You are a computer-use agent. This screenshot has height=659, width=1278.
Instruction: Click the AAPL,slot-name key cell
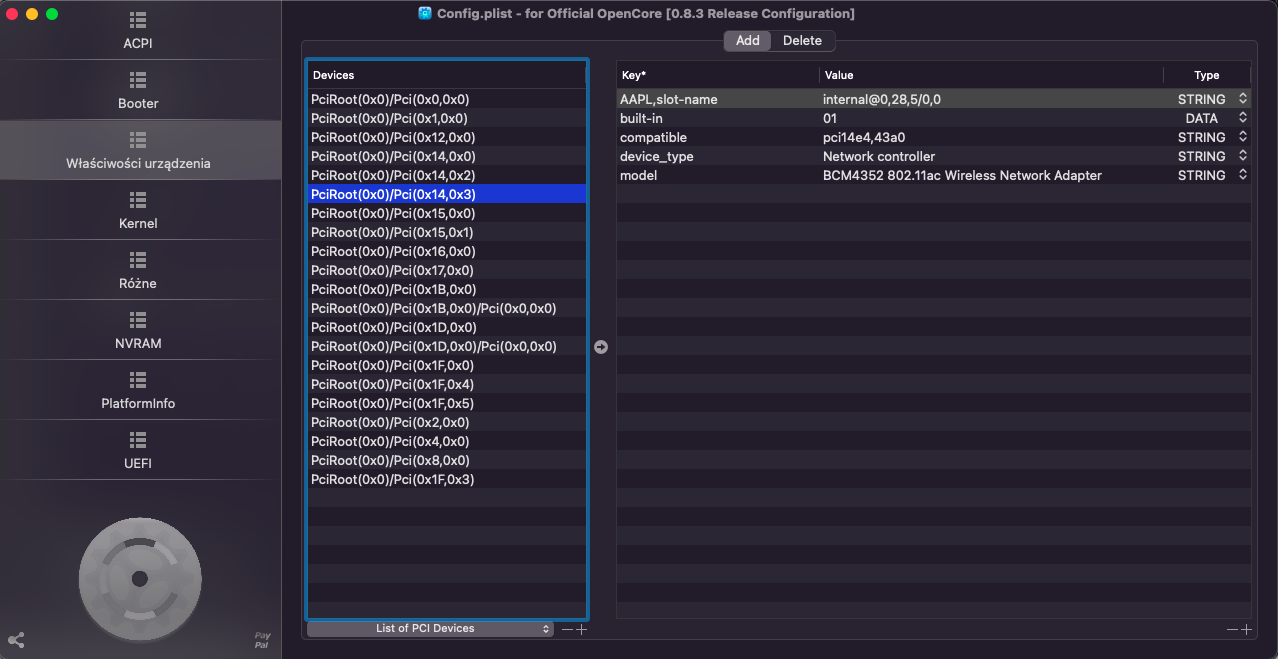pyautogui.click(x=717, y=99)
